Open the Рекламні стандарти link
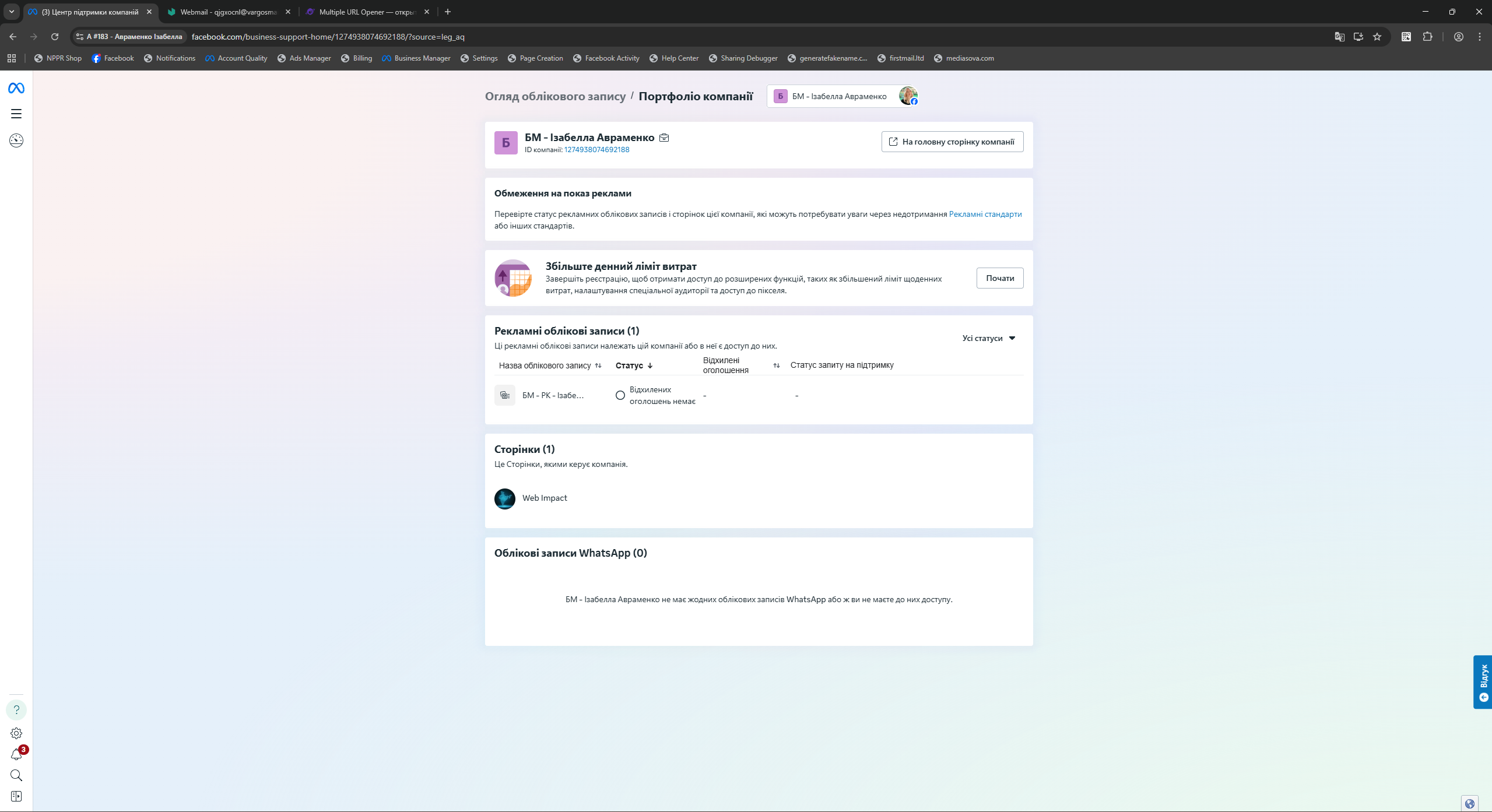Screen dimensions: 1492x812 (x=985, y=214)
